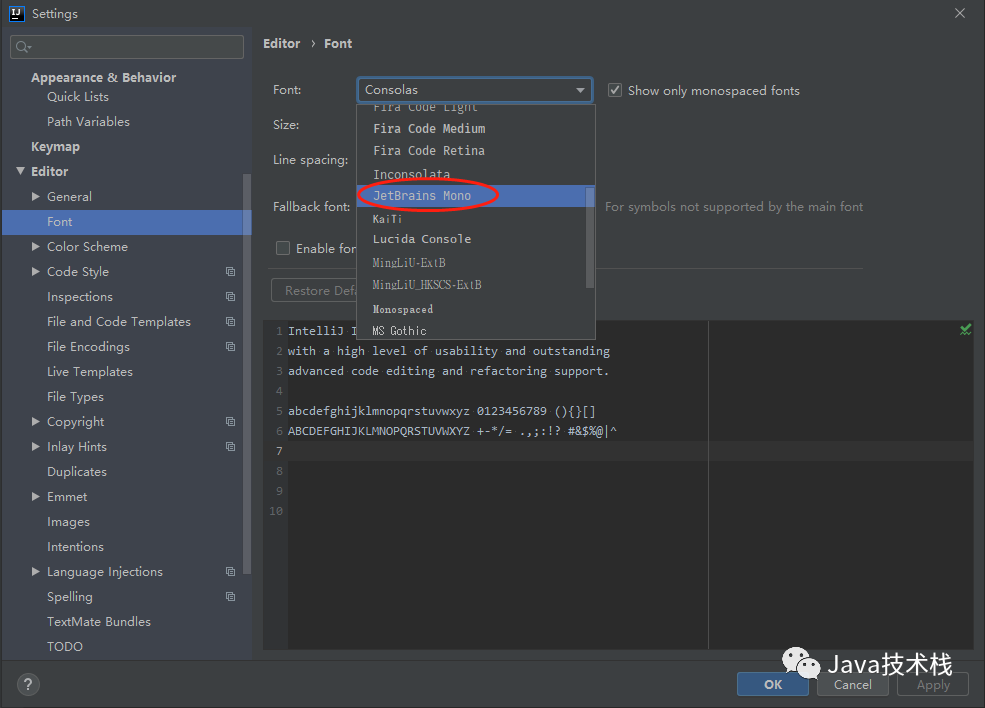Choose MS Gothic font option
985x708 pixels.
[x=476, y=330]
